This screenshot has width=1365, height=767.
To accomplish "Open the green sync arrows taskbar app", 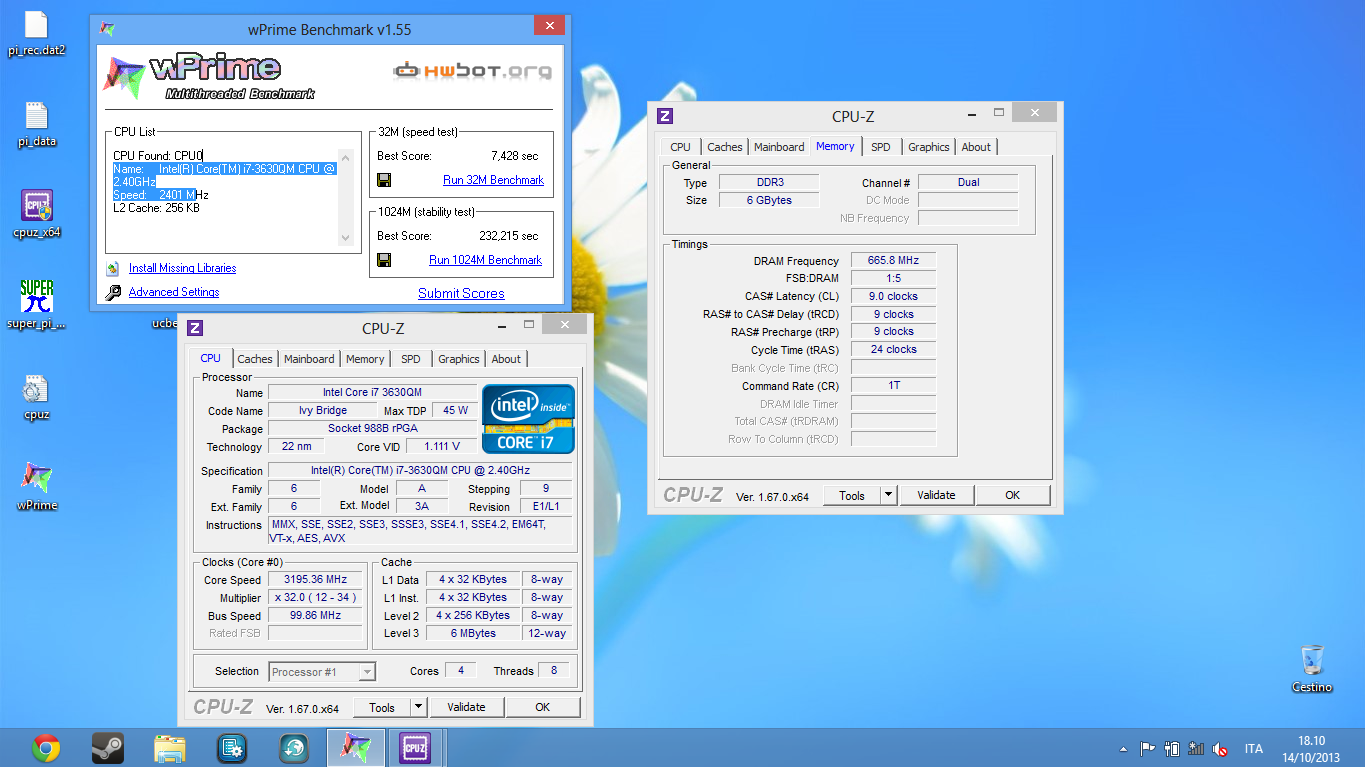I will (x=294, y=748).
